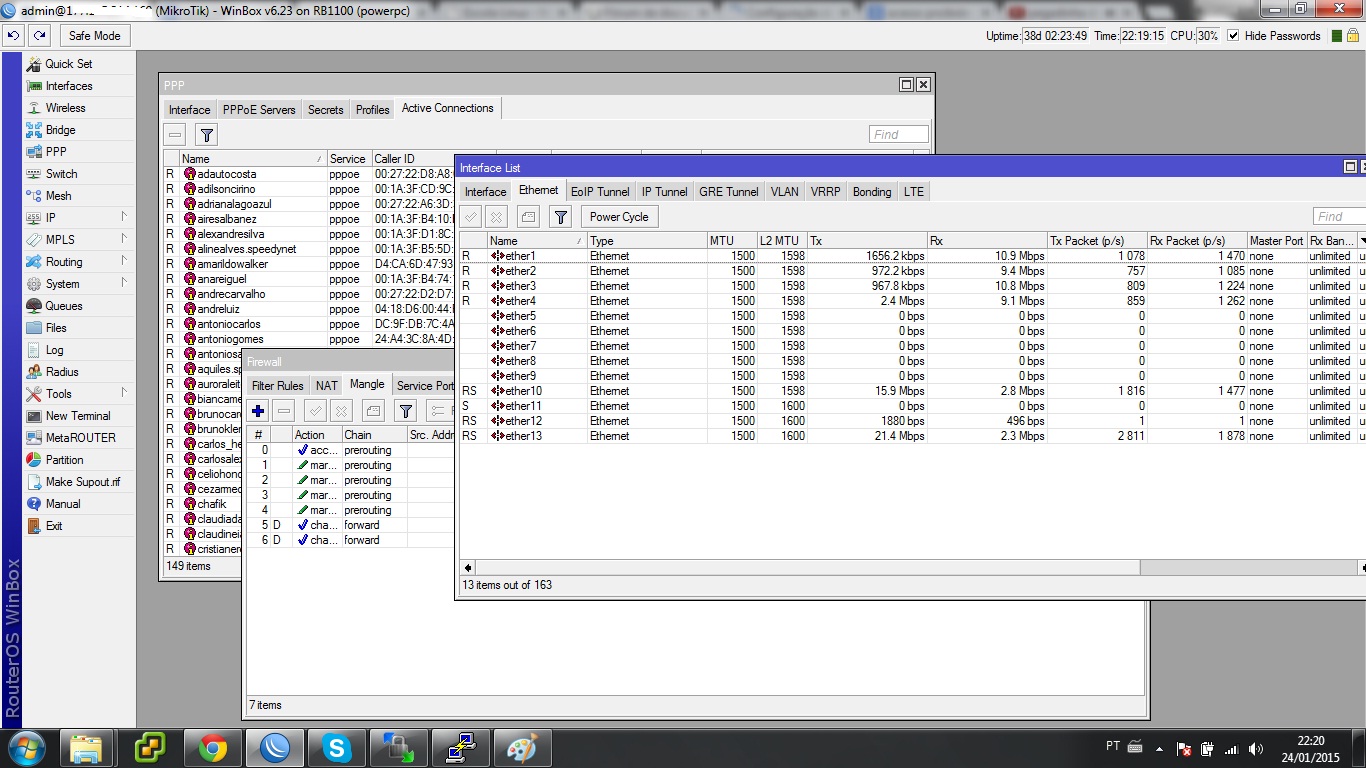Click the blue plus icon in Firewall
The image size is (1366, 768).
258,411
